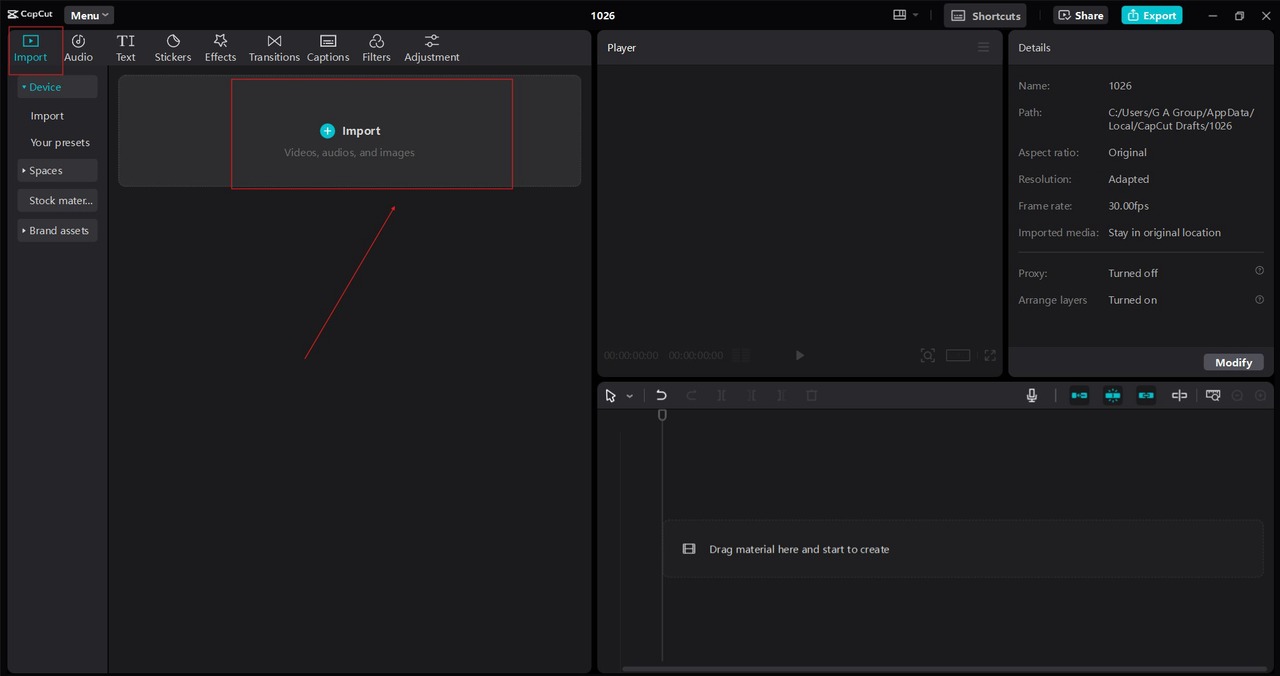1280x676 pixels.
Task: Switch to the Audio tab
Action: coord(78,48)
